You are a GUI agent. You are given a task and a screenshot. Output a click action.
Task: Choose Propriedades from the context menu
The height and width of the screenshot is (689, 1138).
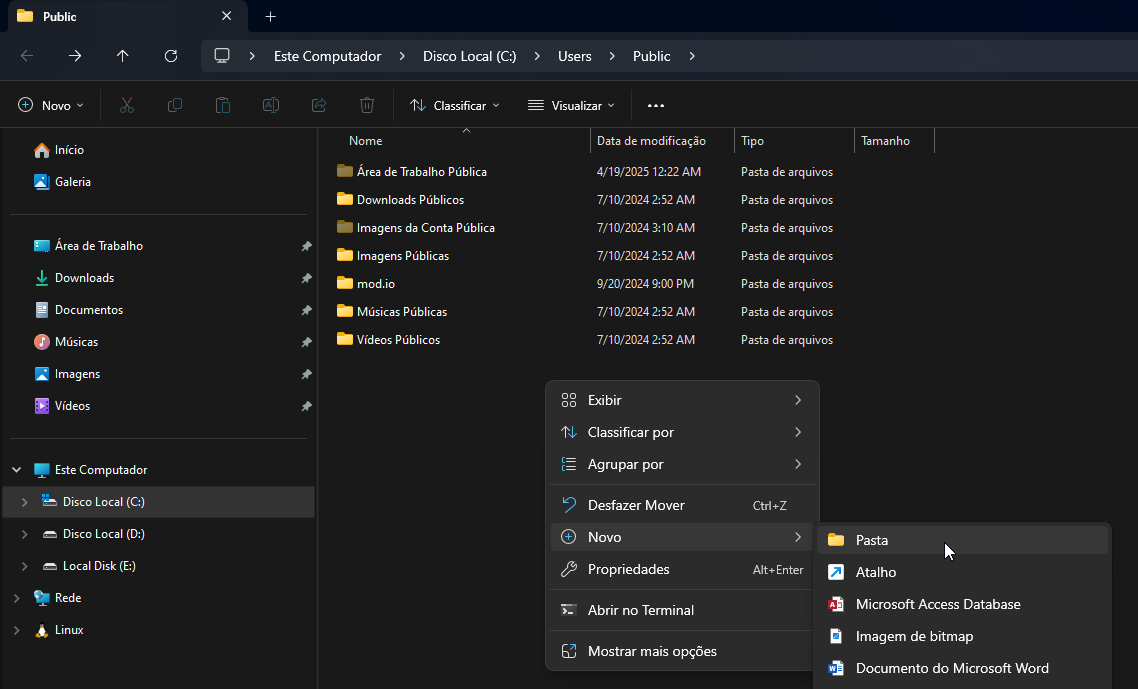628,569
